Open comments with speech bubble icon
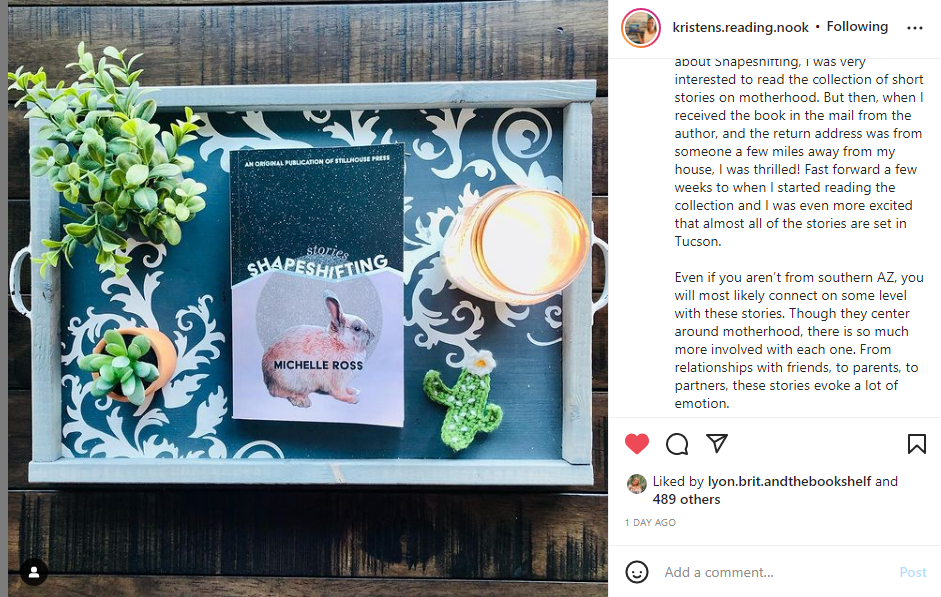The image size is (941, 597). [677, 444]
